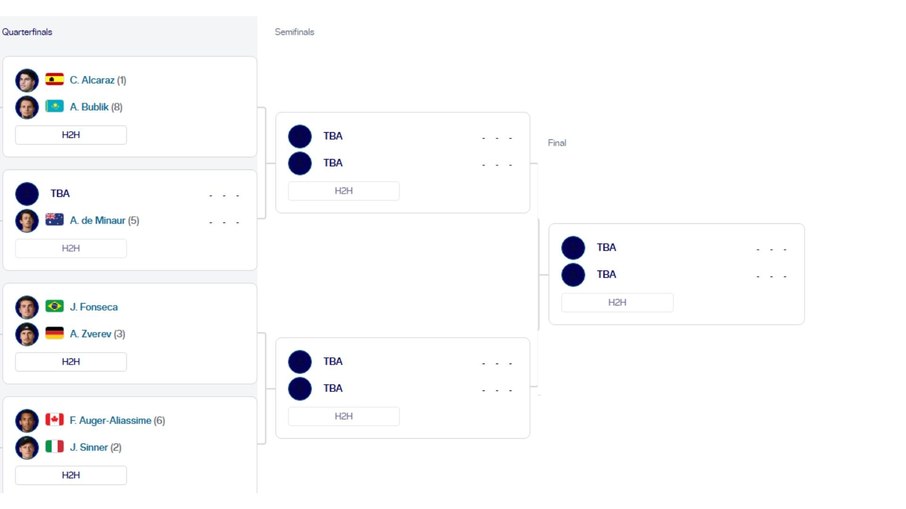Open H2H for Fonseca vs Zverev
This screenshot has height=509, width=906.
tap(71, 362)
